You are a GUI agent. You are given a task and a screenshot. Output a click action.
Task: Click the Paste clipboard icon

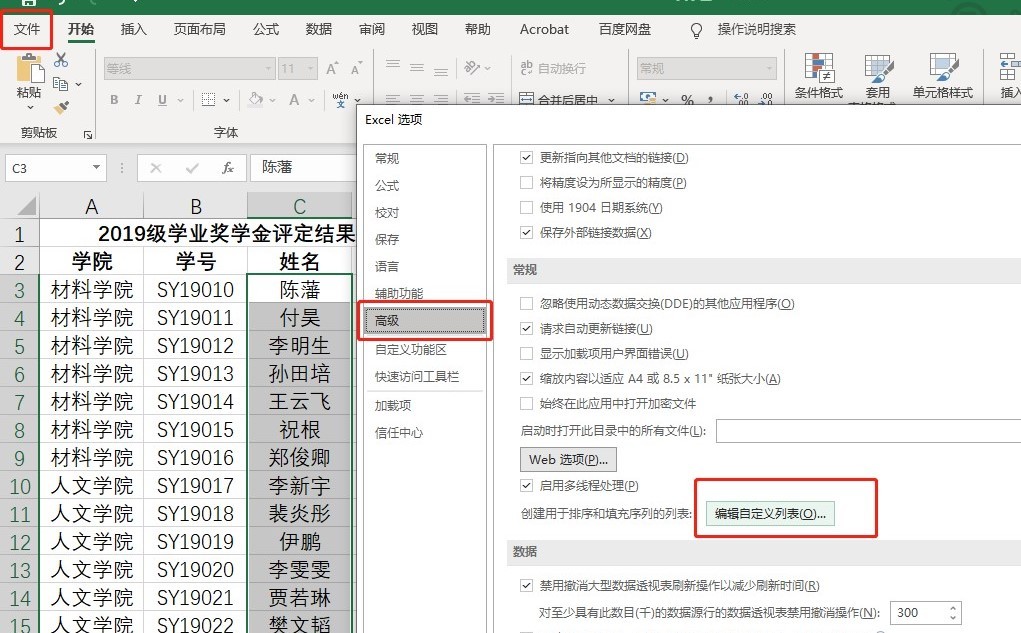click(29, 68)
